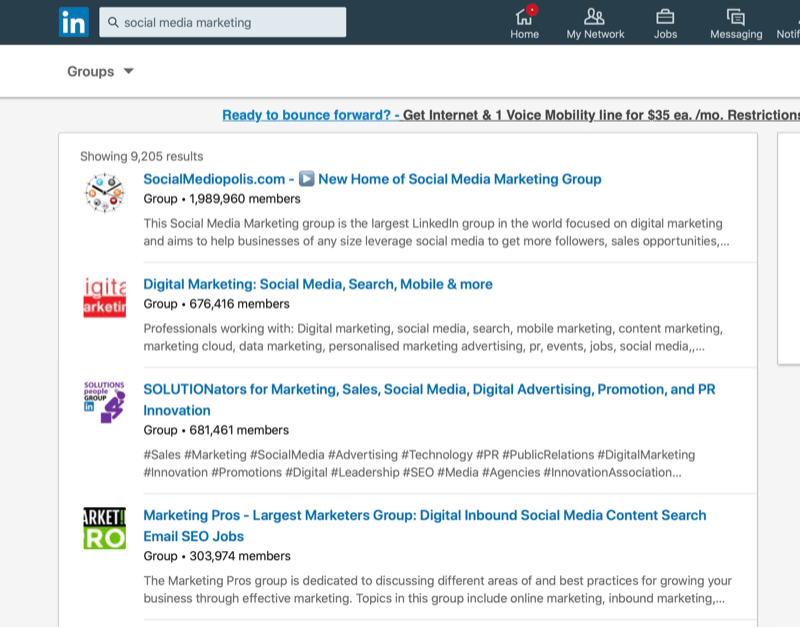Click the search field with social media marketing
The width and height of the screenshot is (800, 627).
pyautogui.click(x=222, y=22)
